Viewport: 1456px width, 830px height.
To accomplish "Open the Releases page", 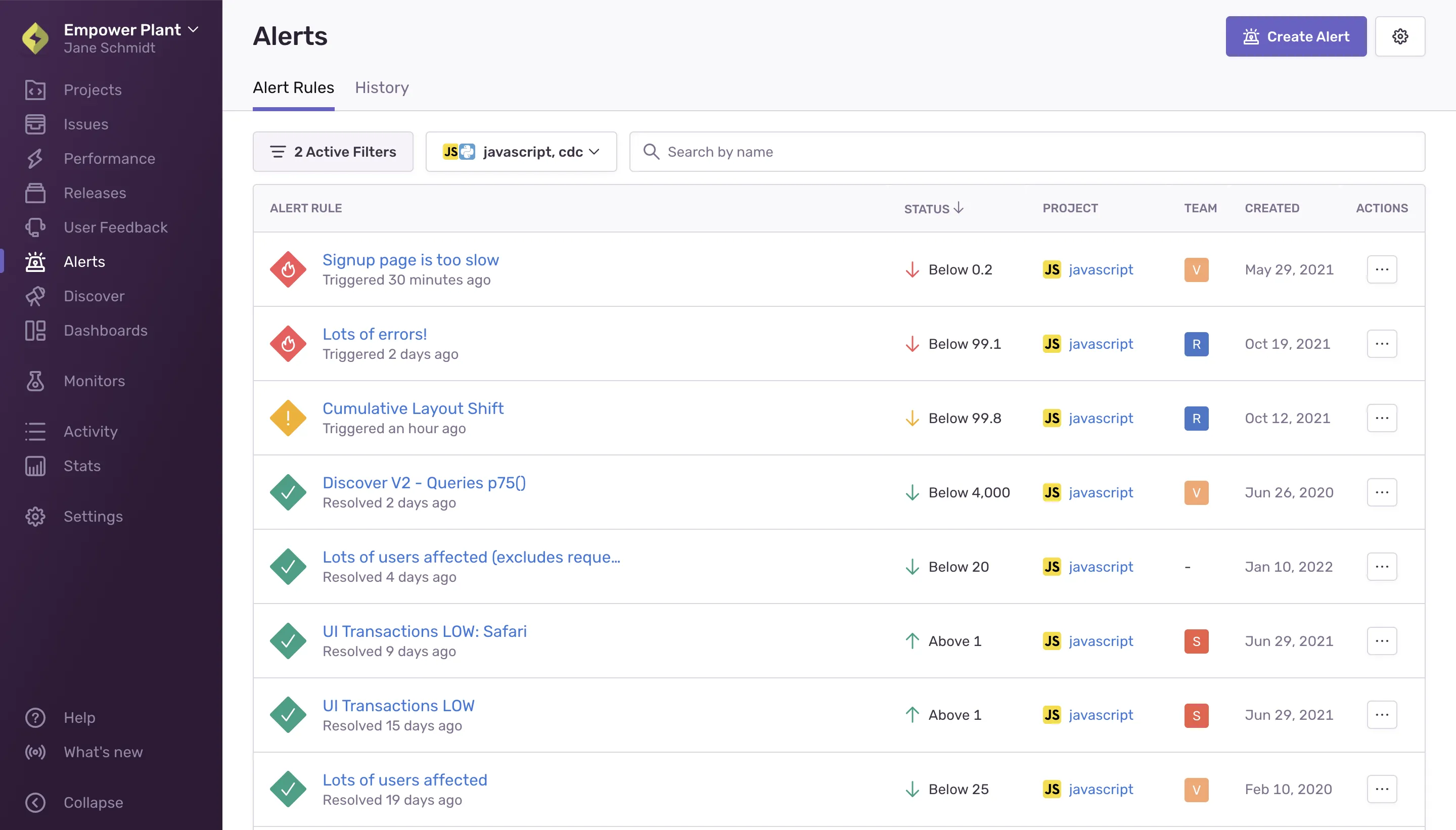I will click(x=95, y=193).
